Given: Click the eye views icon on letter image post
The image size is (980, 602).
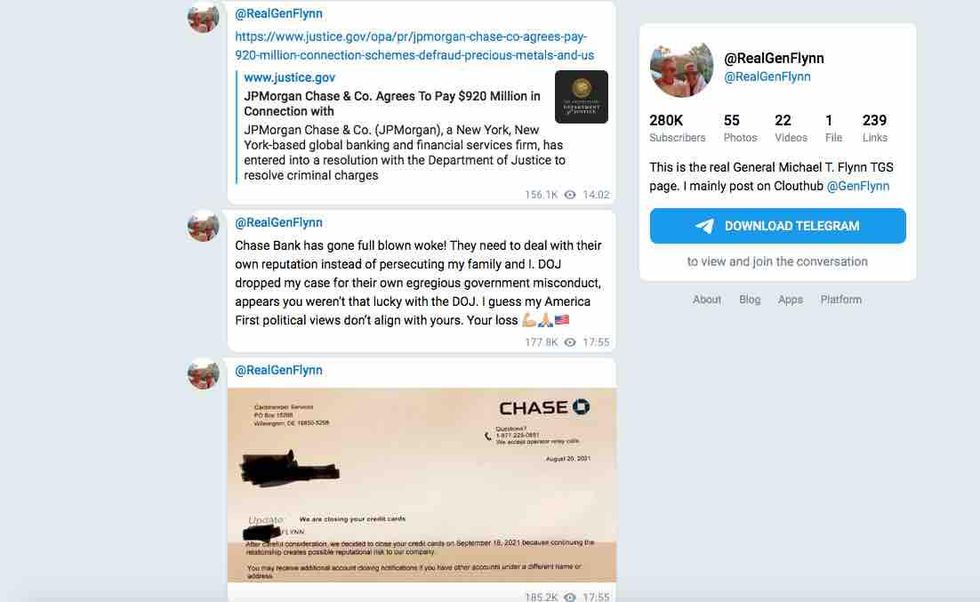Looking at the screenshot, I should pyautogui.click(x=570, y=597).
